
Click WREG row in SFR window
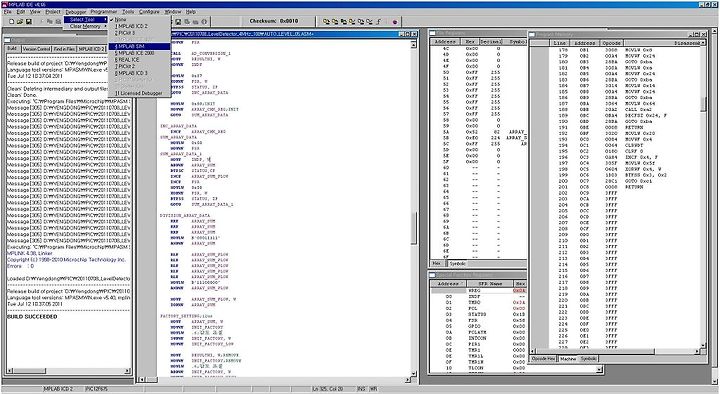tap(478, 291)
